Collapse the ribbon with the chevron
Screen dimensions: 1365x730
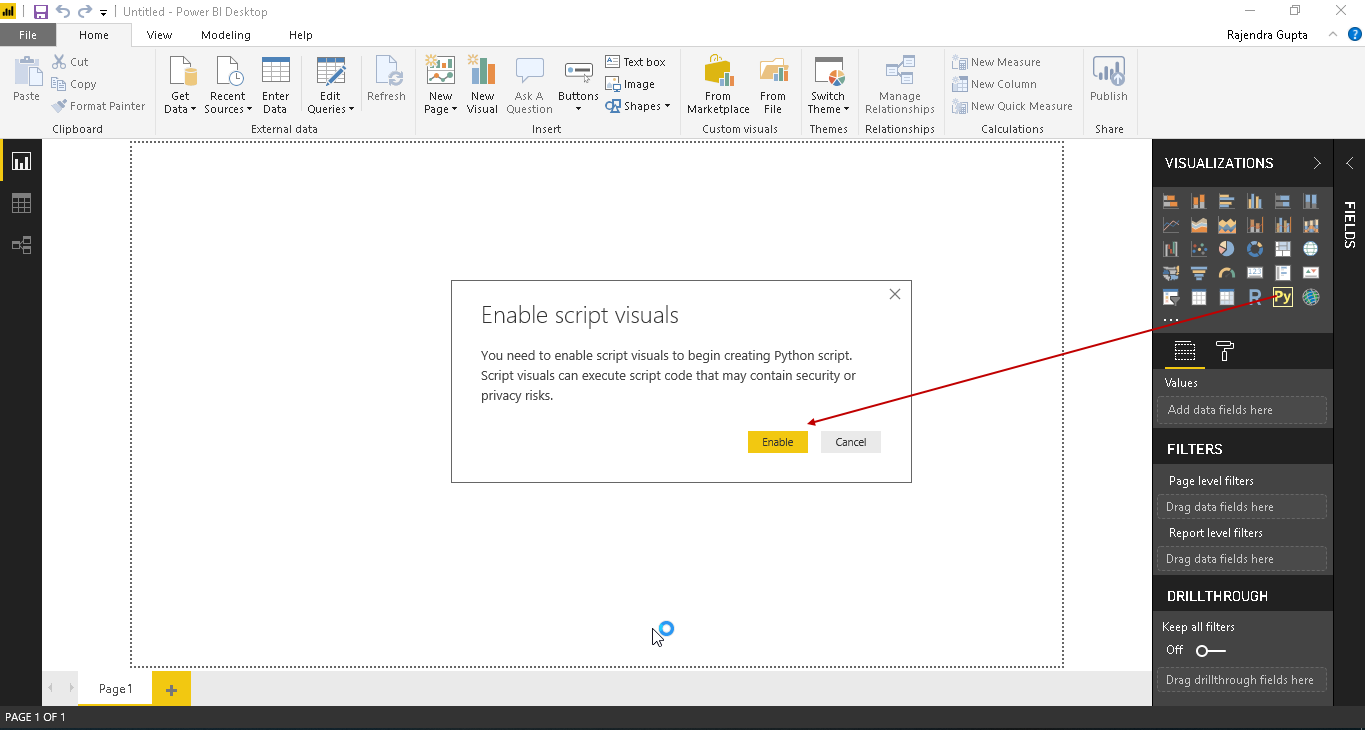(1332, 34)
